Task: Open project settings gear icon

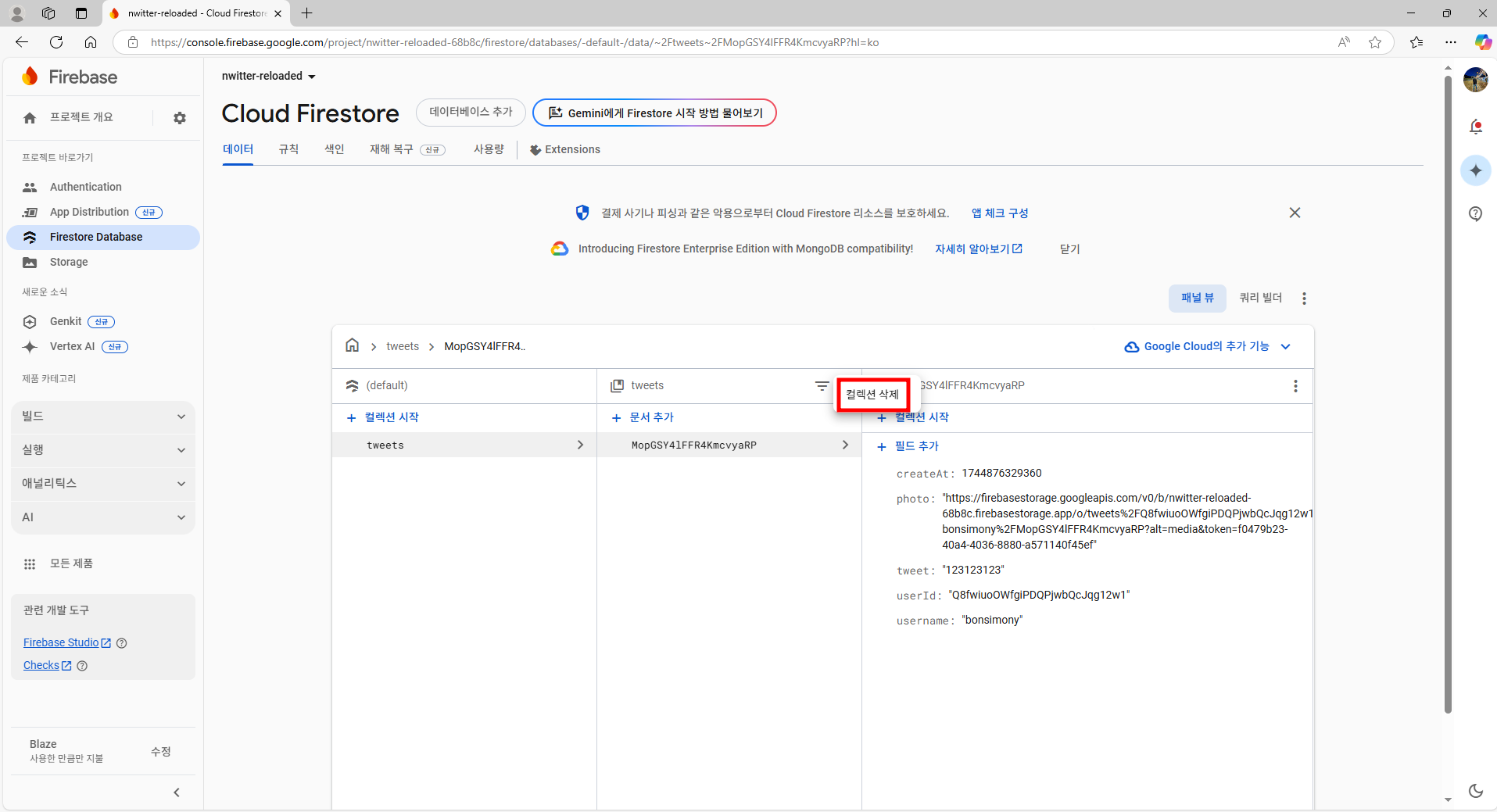Action: pos(180,118)
